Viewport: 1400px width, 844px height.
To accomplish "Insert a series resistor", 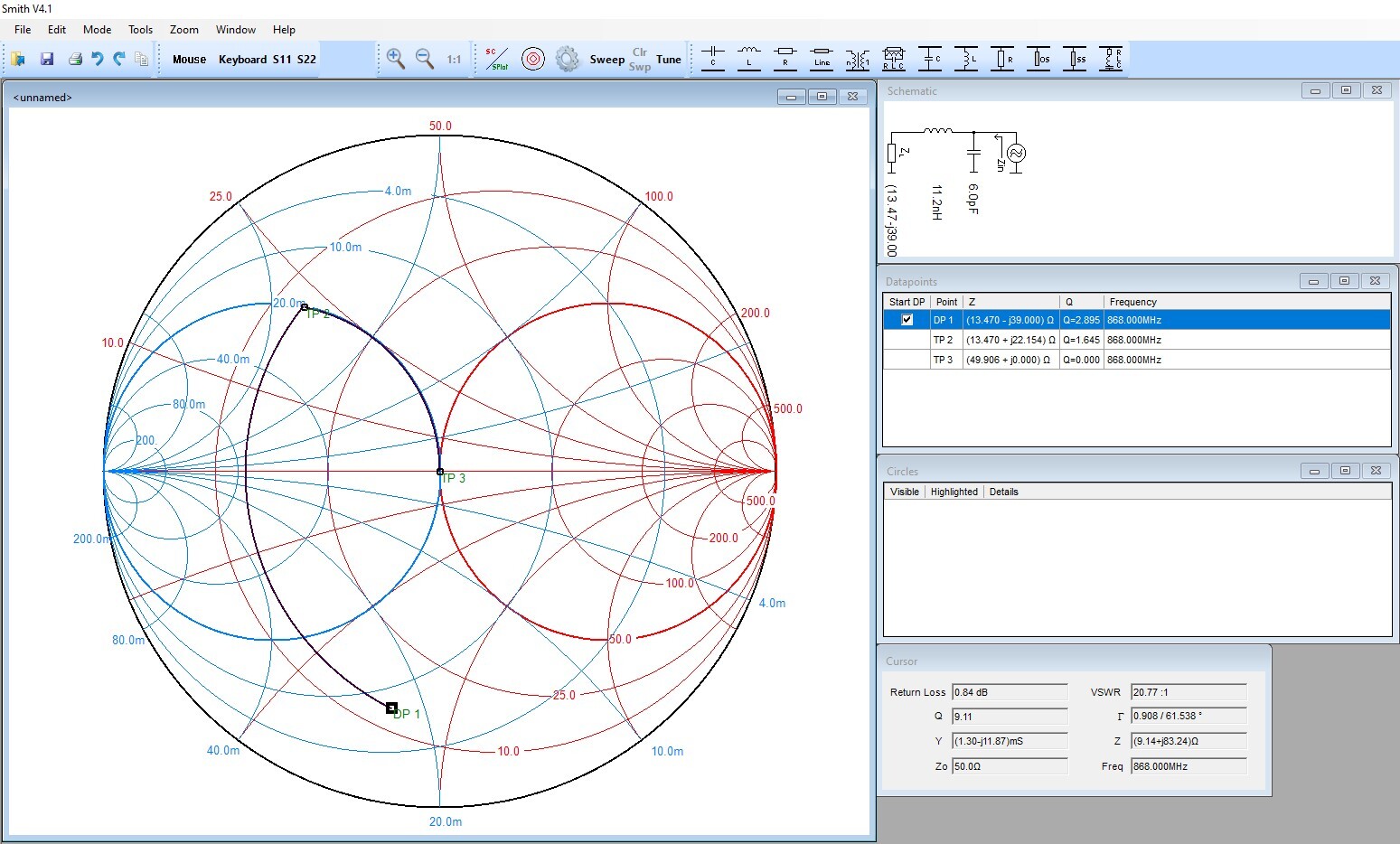I will 785,59.
